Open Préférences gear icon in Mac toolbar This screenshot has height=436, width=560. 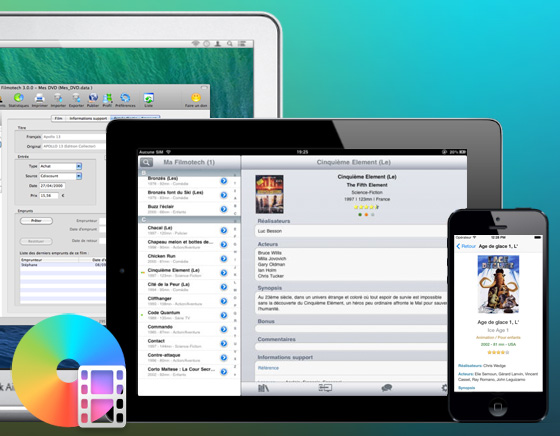point(125,100)
